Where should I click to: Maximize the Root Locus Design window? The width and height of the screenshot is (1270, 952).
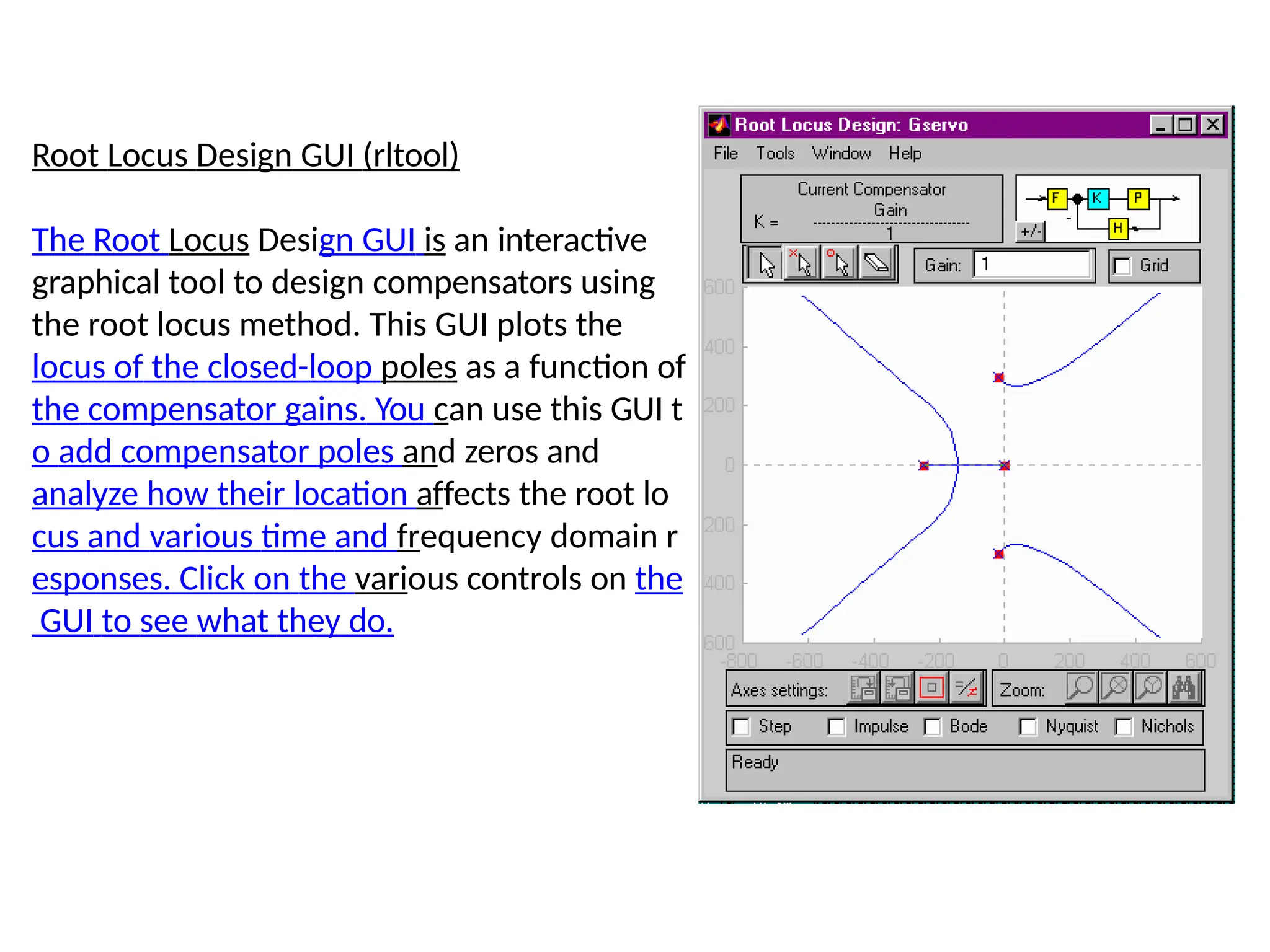pyautogui.click(x=1185, y=125)
